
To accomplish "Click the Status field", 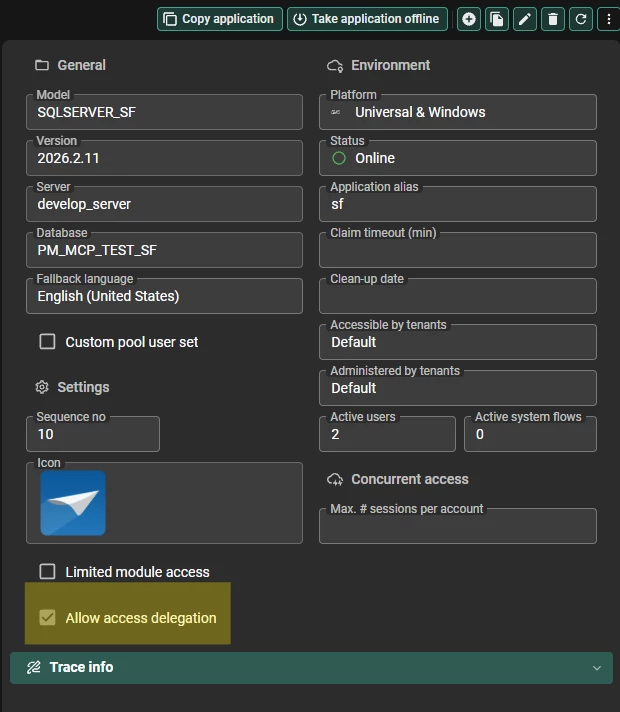I will [458, 158].
